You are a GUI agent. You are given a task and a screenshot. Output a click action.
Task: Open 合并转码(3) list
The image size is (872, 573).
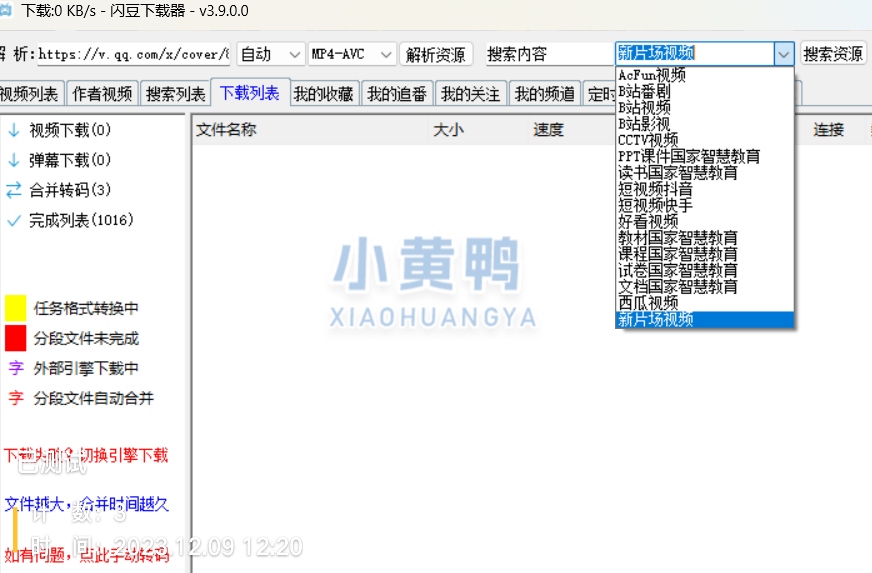70,190
